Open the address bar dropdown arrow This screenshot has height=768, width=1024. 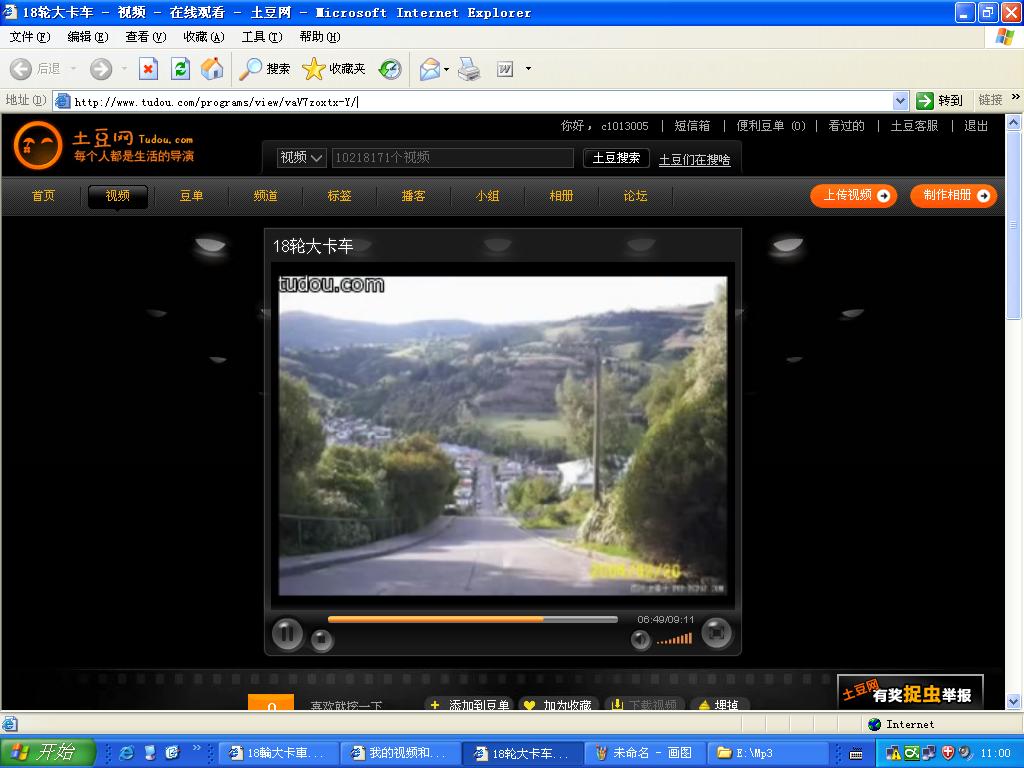[901, 101]
